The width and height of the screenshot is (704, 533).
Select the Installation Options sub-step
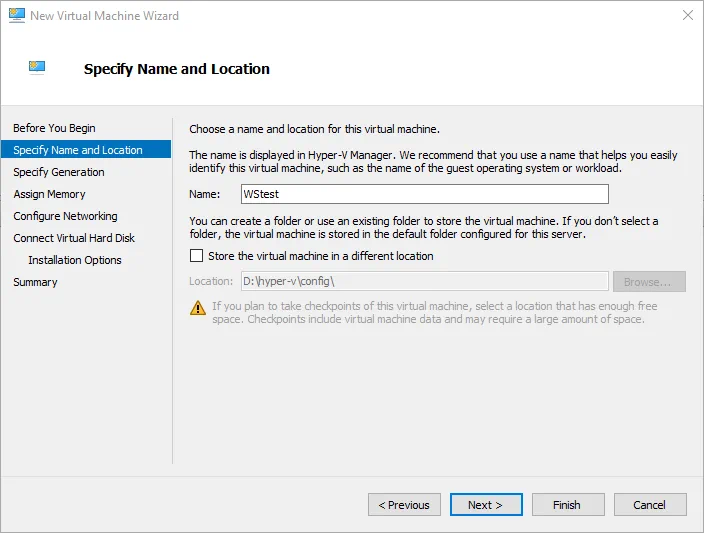click(x=75, y=260)
